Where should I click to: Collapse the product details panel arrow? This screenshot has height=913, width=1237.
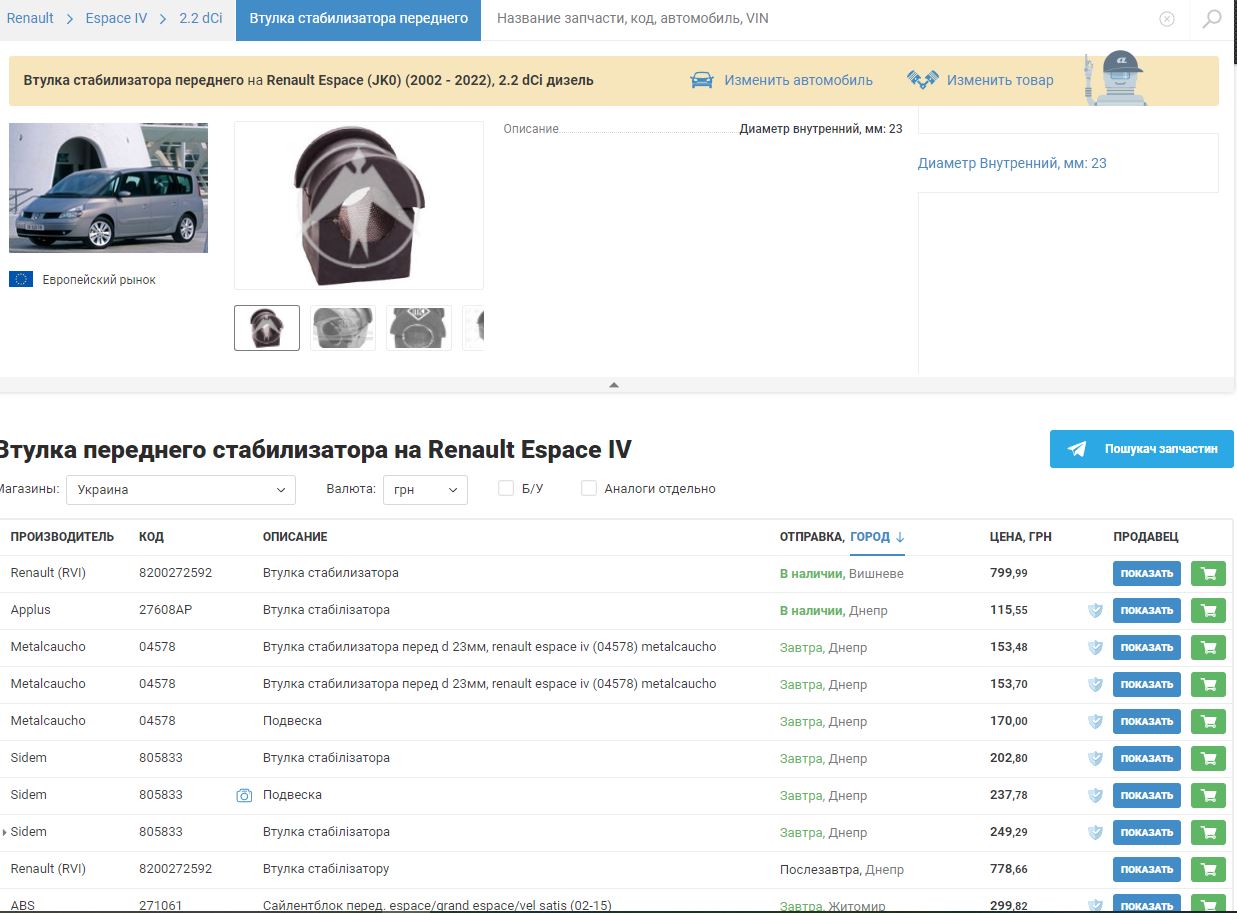[x=614, y=385]
